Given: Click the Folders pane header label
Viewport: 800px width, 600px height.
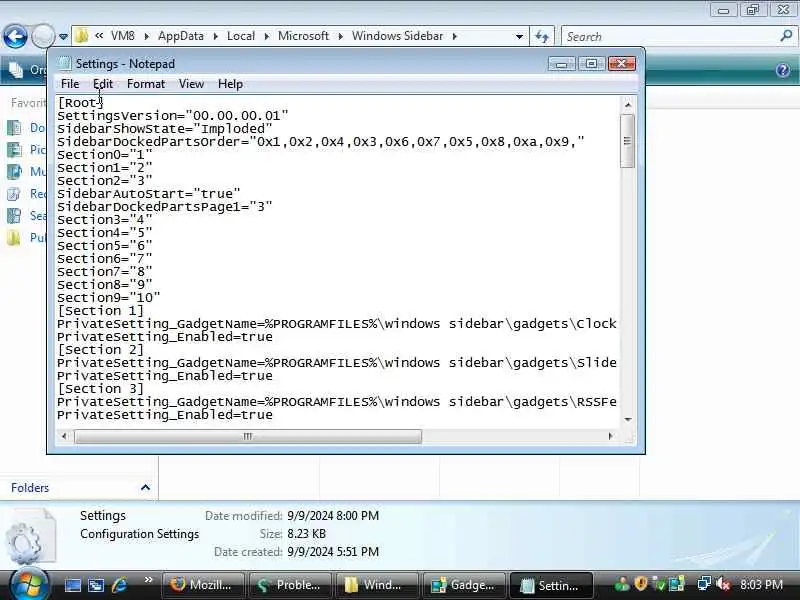Looking at the screenshot, I should (30, 488).
